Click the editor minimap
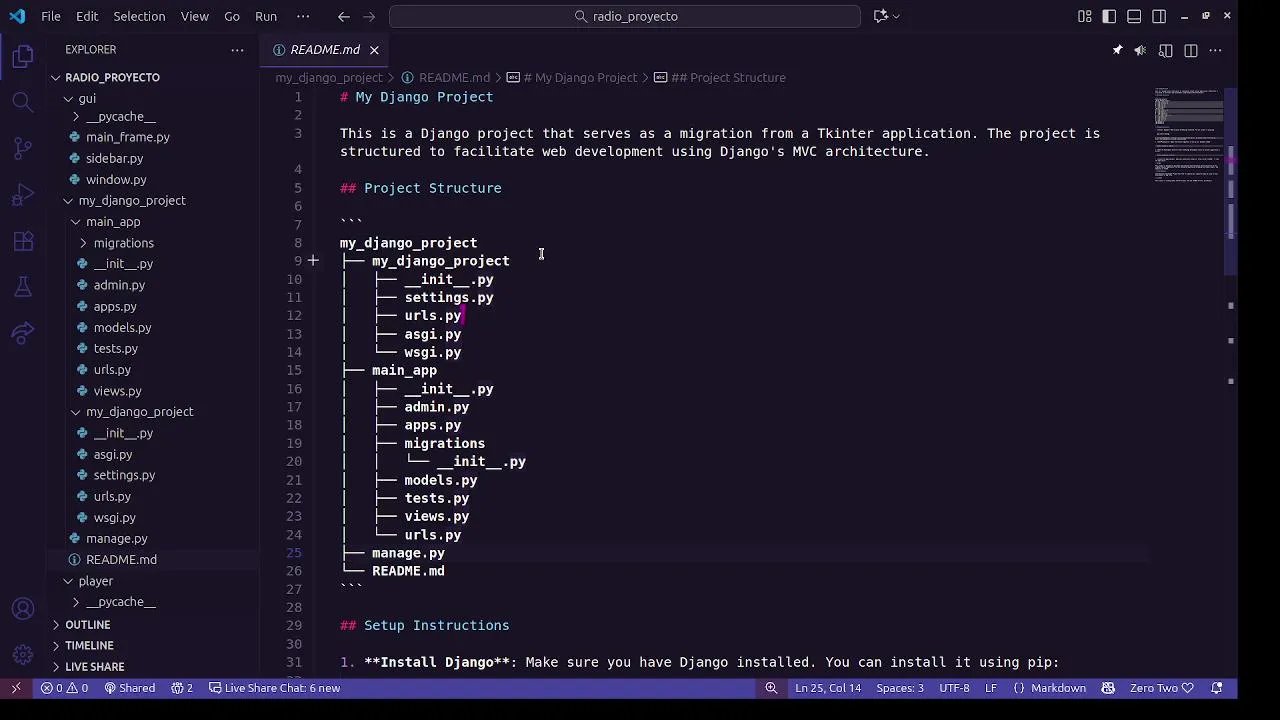 point(1190,135)
